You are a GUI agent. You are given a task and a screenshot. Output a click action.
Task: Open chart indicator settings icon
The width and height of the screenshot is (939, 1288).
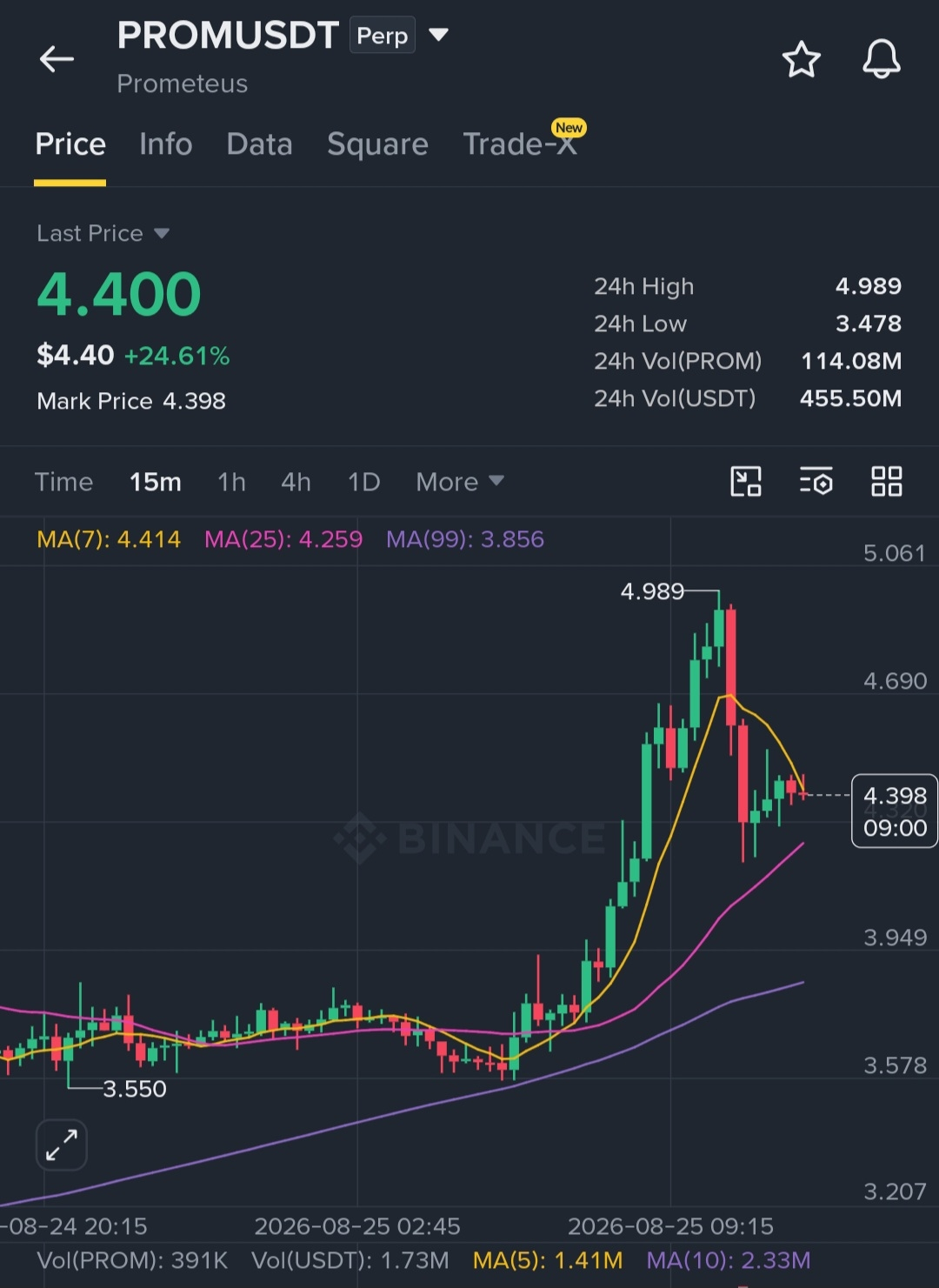pos(816,481)
